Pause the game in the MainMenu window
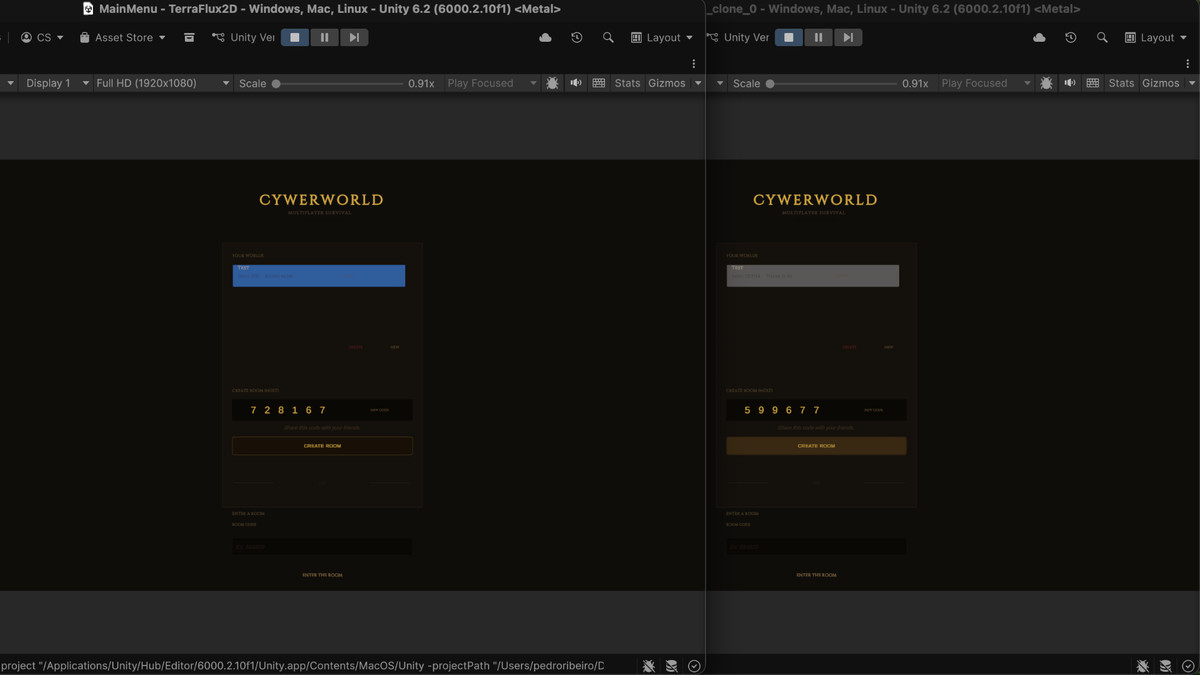Viewport: 1200px width, 675px height. [x=324, y=37]
